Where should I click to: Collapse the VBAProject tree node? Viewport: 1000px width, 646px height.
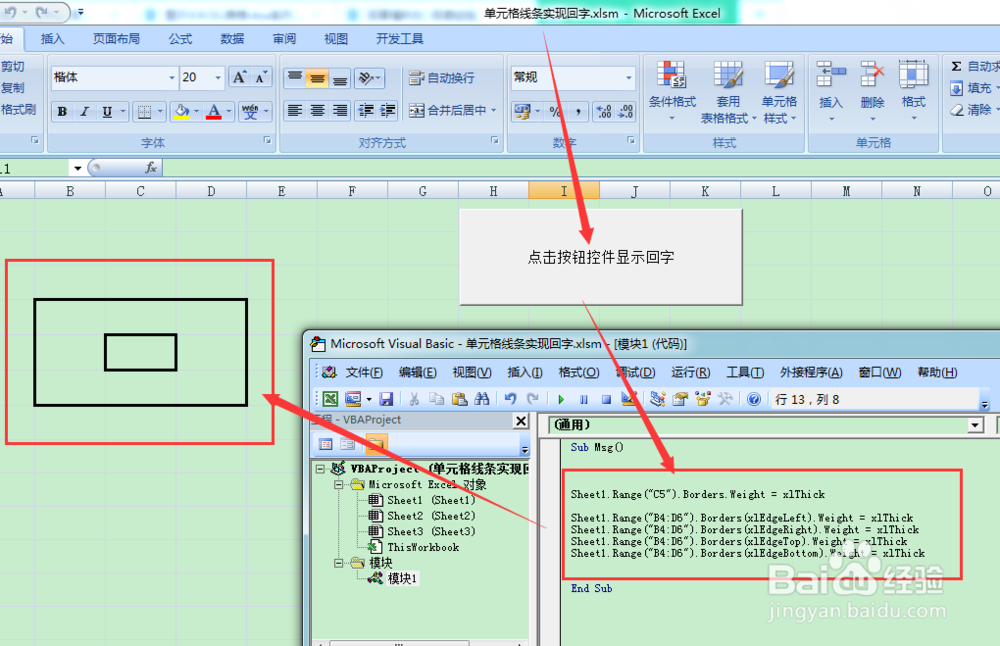click(x=320, y=469)
